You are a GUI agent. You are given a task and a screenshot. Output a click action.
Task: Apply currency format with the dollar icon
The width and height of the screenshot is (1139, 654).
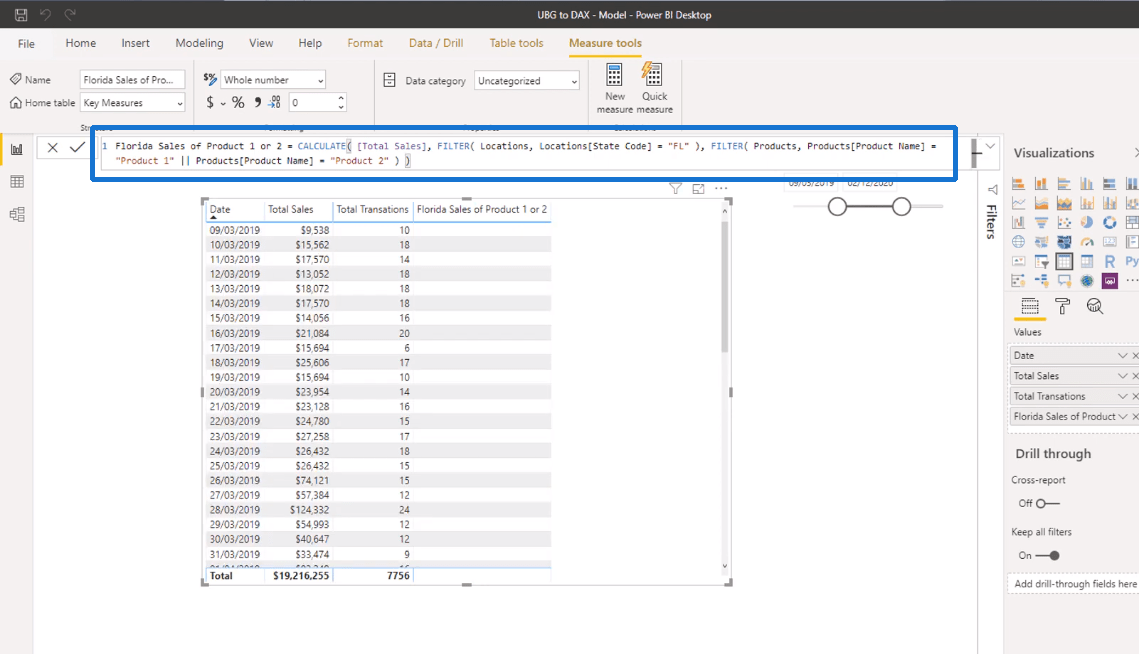[x=210, y=102]
